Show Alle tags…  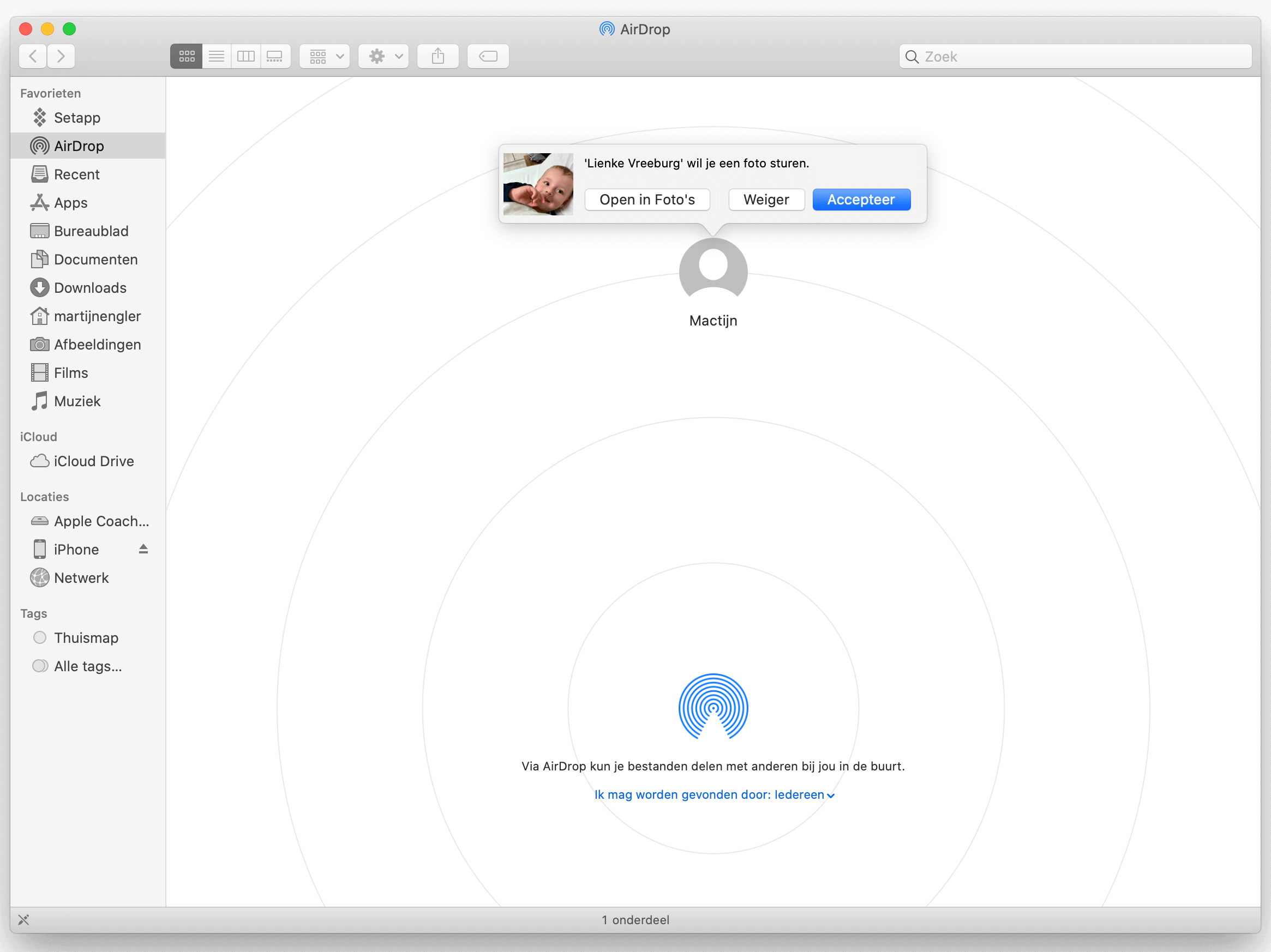[x=88, y=667]
